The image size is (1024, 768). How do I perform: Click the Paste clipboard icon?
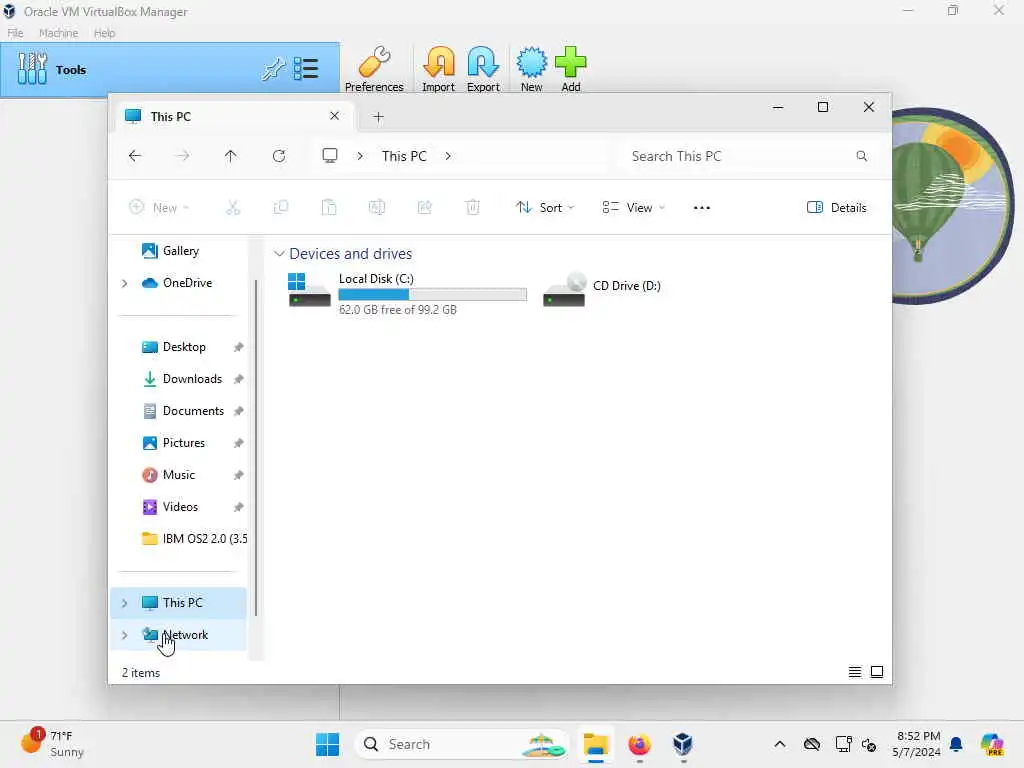point(329,208)
